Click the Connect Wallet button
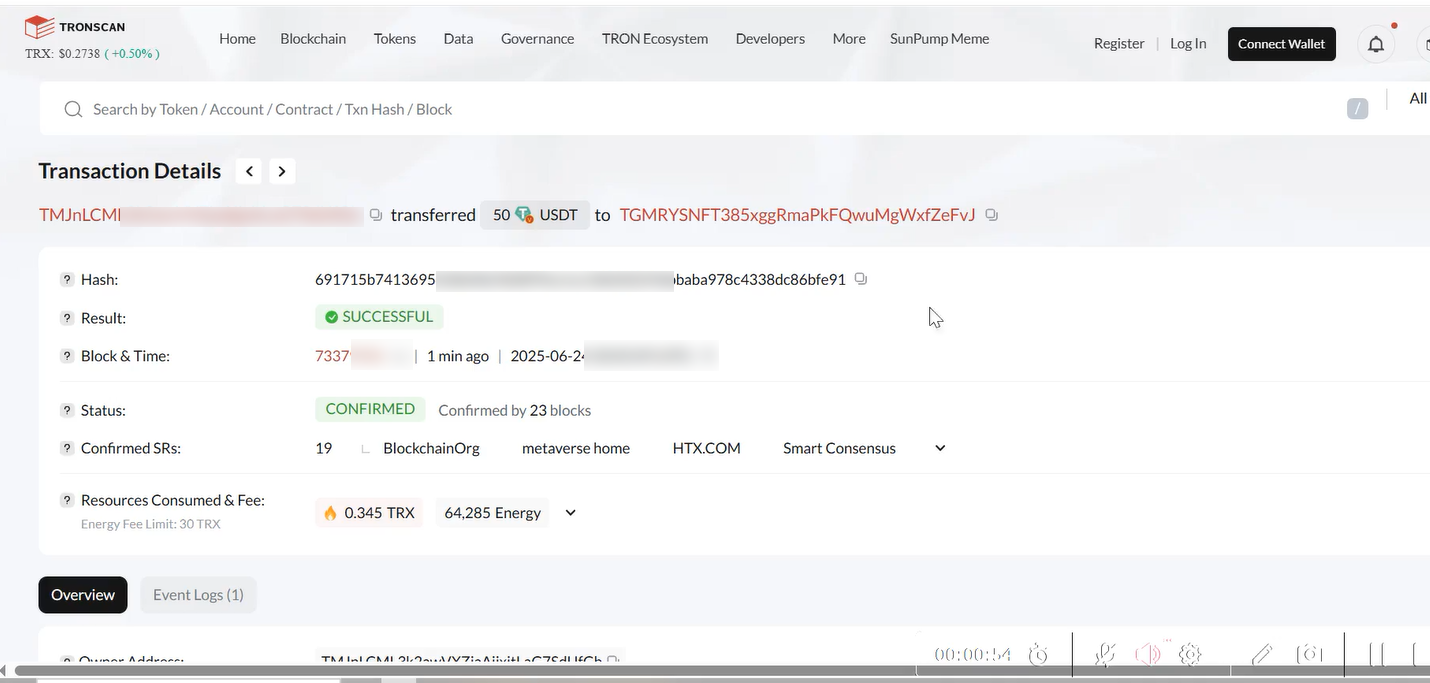This screenshot has width=1430, height=683. [x=1281, y=44]
